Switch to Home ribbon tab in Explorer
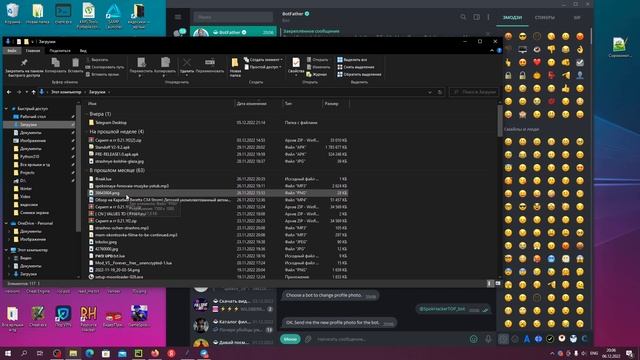This screenshot has height=360, width=640. pos(33,51)
